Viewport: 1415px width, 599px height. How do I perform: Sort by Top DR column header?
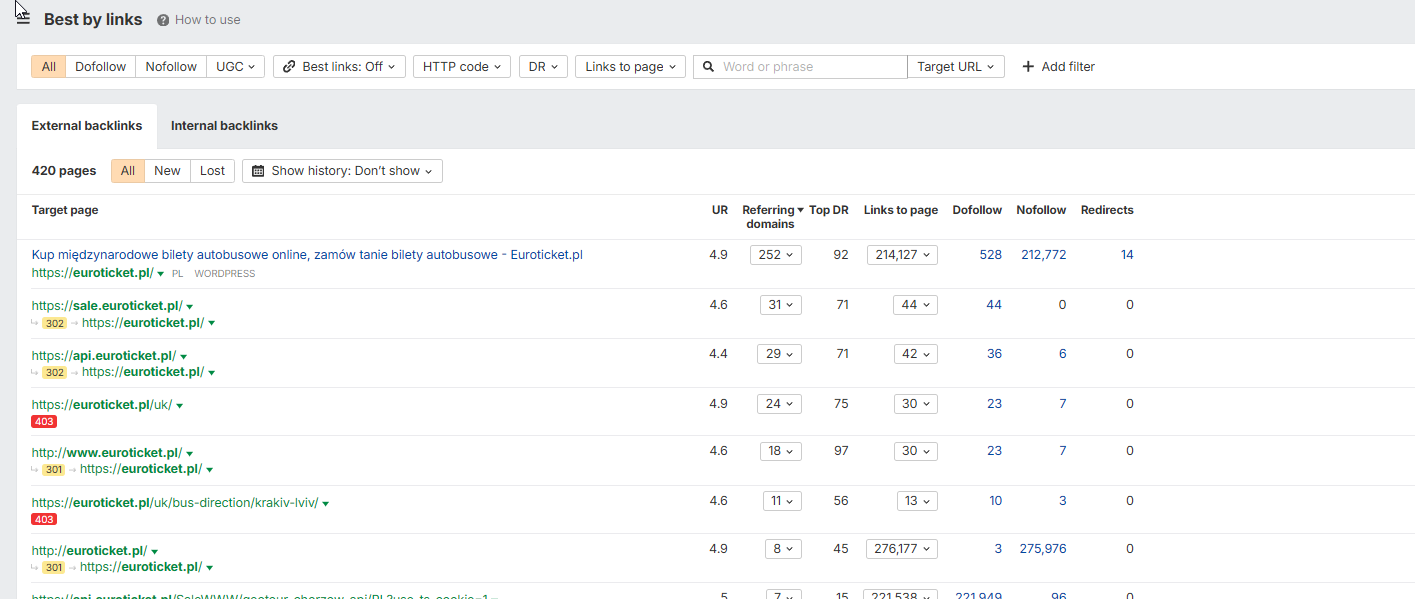point(829,210)
